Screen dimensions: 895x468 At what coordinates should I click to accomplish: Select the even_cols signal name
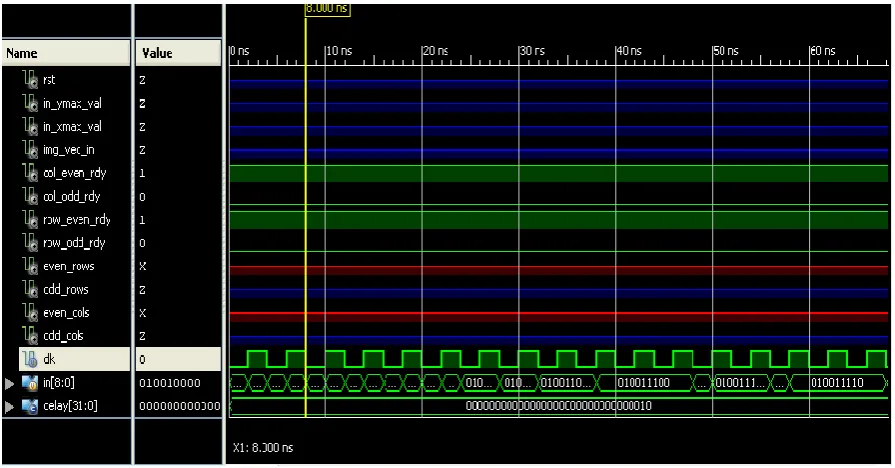(66, 313)
